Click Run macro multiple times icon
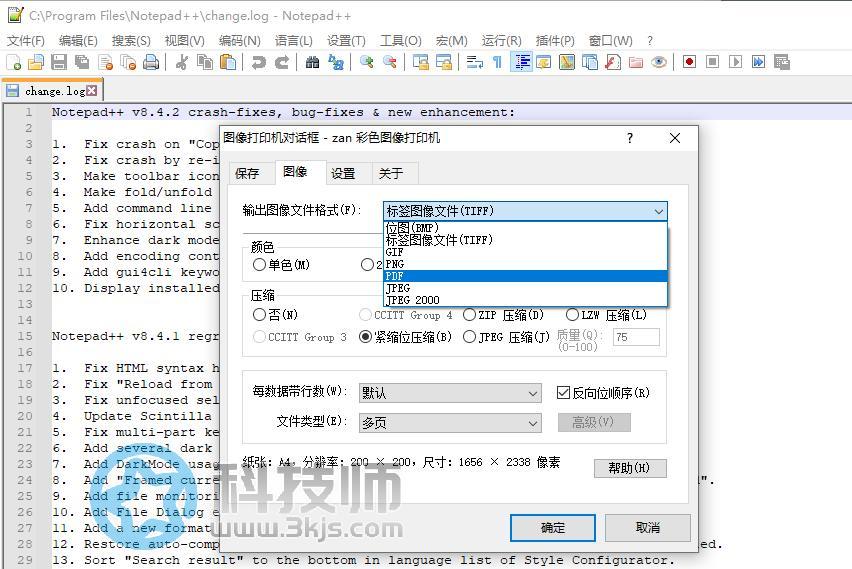 [x=758, y=62]
